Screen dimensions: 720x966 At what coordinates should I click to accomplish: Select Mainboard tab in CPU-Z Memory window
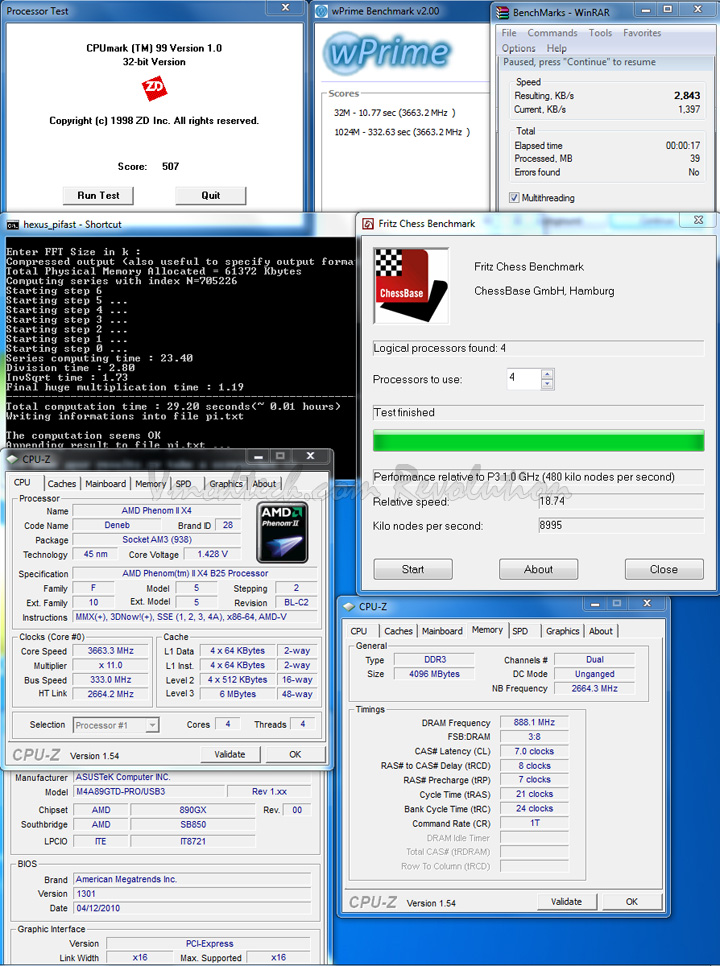[x=442, y=631]
